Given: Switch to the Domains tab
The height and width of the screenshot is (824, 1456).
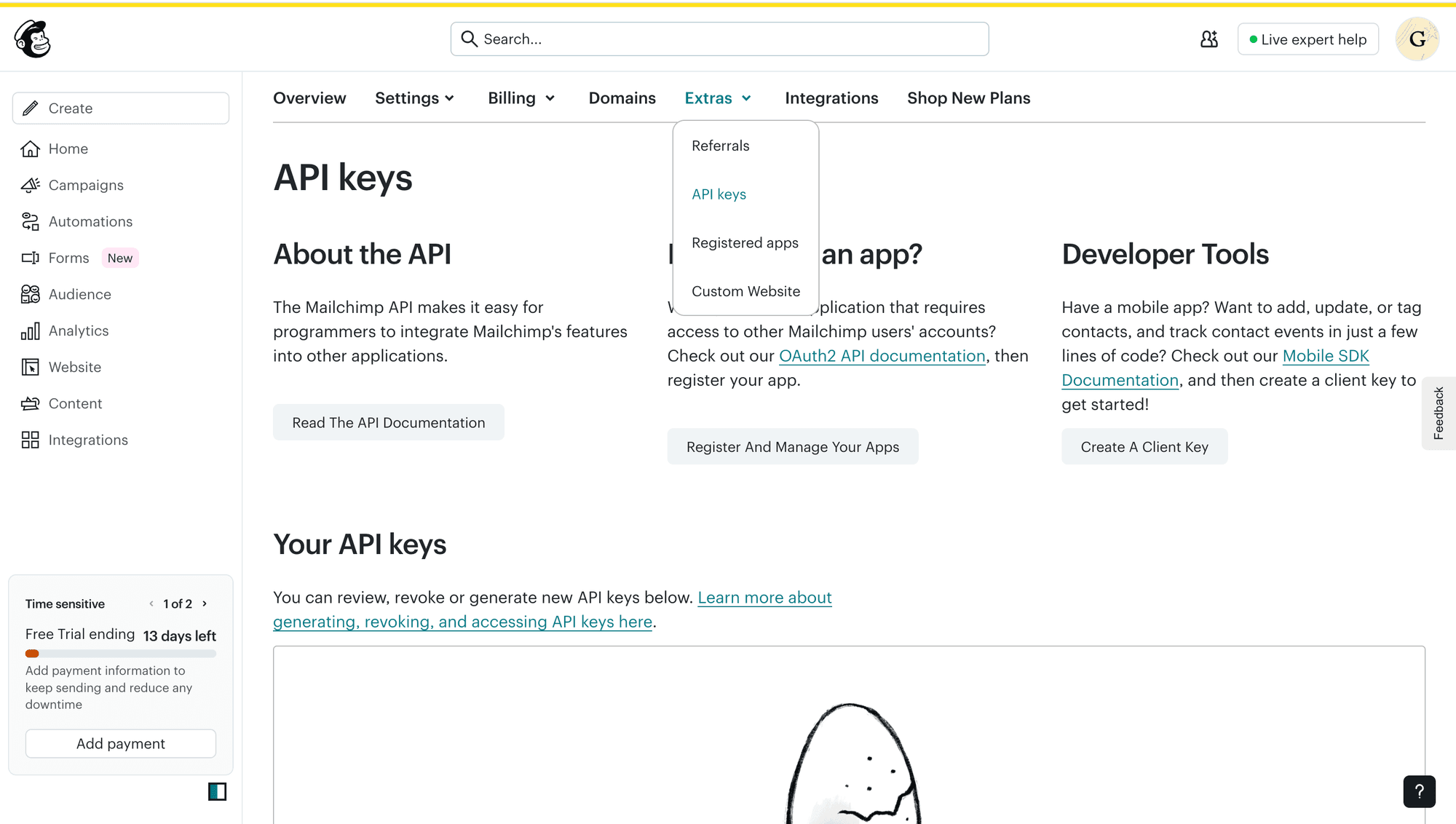Looking at the screenshot, I should pos(622,98).
